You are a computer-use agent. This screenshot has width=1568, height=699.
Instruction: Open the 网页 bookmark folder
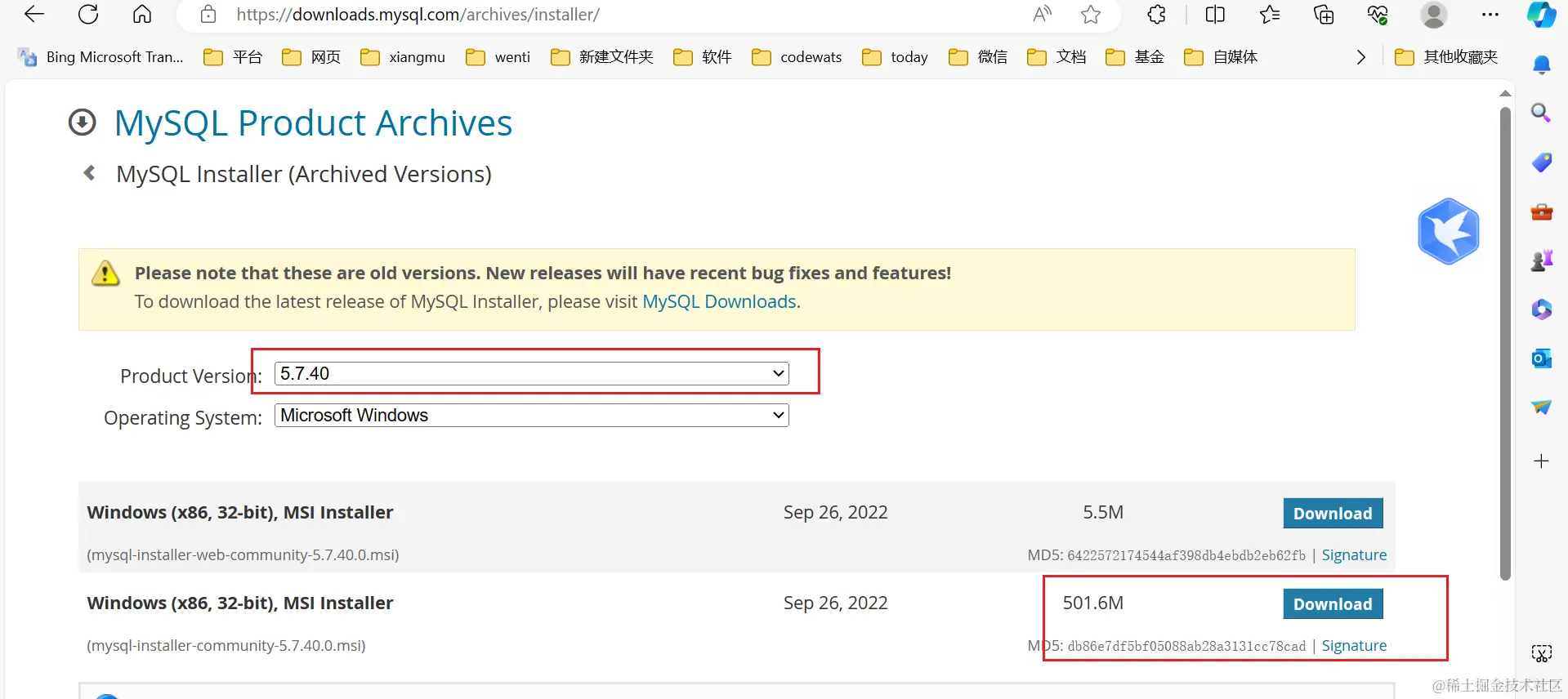coord(311,57)
